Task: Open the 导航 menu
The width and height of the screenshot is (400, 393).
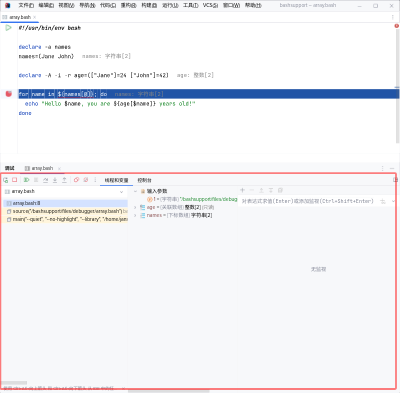Action: tap(87, 5)
